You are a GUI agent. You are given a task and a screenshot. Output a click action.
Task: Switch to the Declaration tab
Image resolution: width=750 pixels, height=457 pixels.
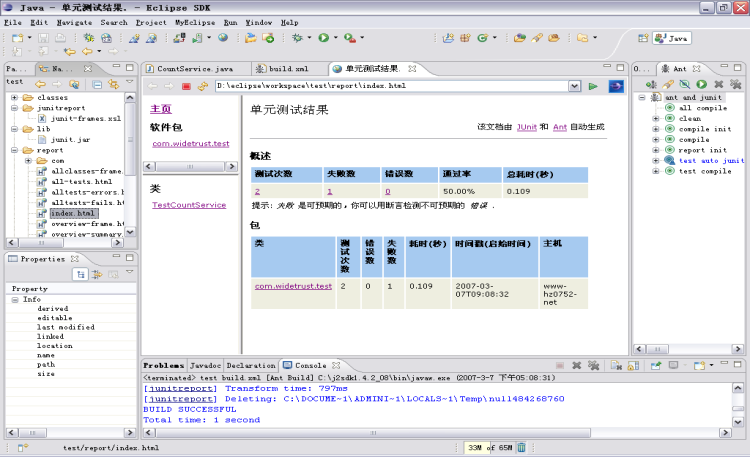(251, 366)
